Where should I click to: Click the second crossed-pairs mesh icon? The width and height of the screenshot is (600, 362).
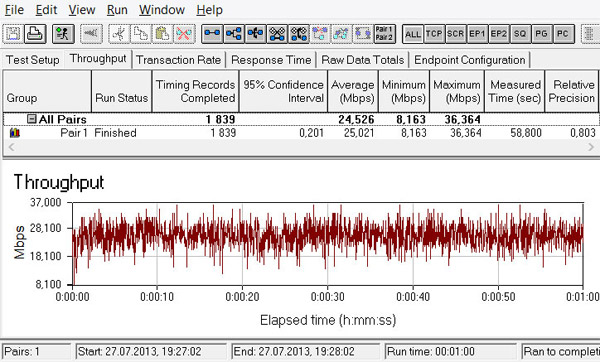click(299, 34)
